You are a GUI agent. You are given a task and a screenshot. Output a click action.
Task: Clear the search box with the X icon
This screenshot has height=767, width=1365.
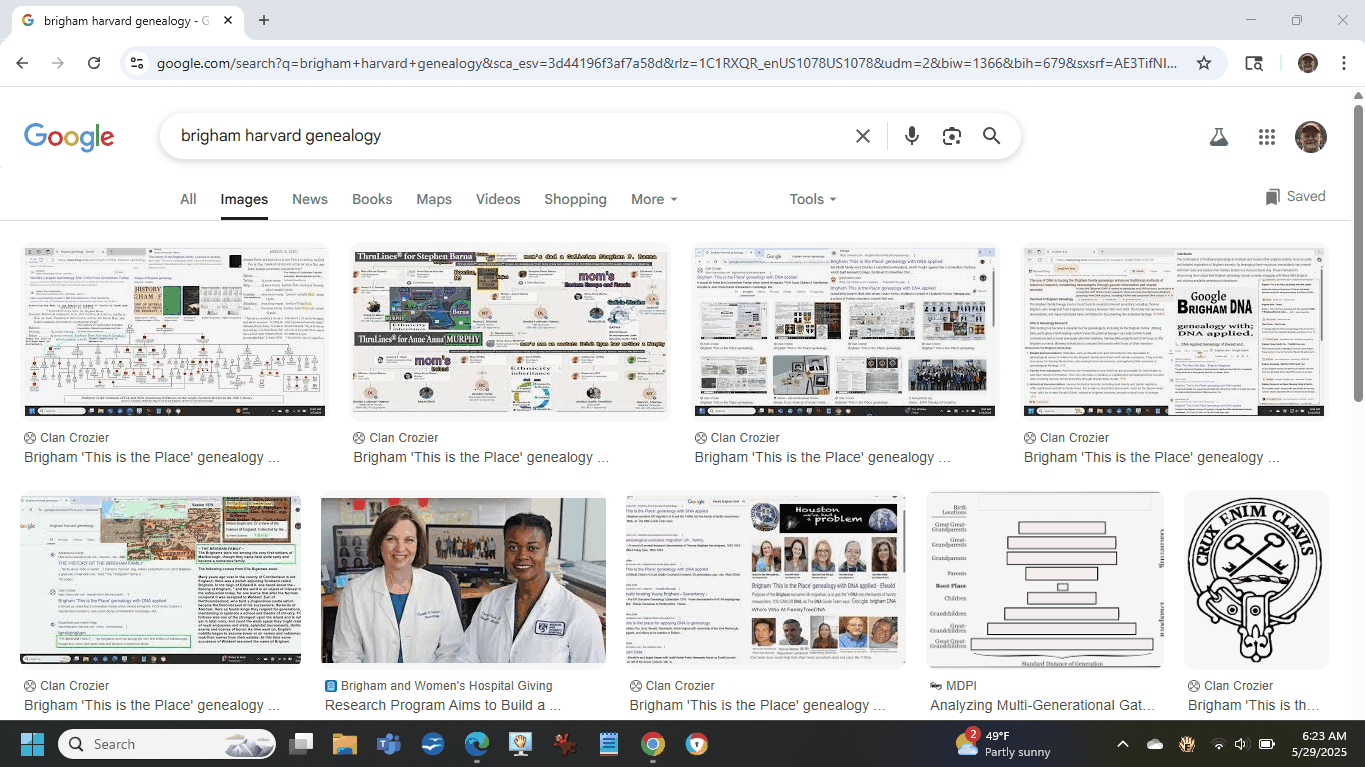point(863,136)
